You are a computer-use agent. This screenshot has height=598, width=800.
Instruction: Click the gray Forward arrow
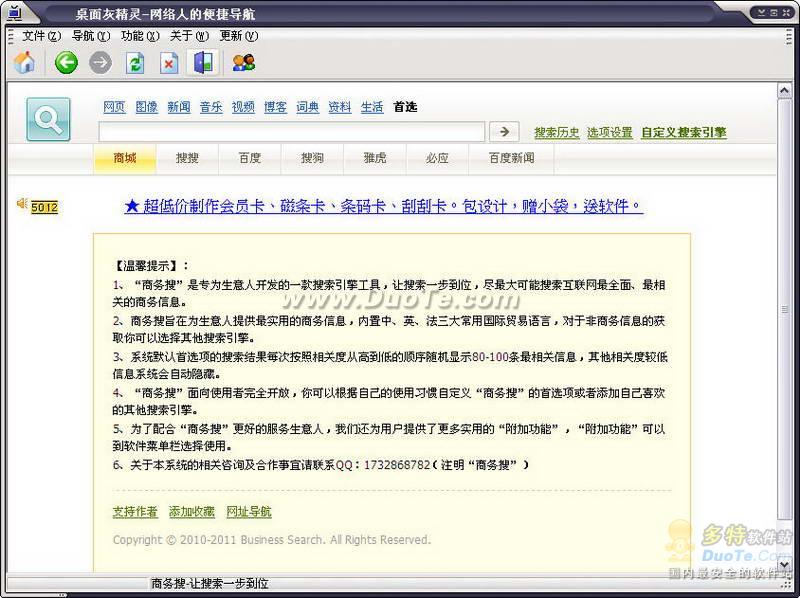coord(101,63)
